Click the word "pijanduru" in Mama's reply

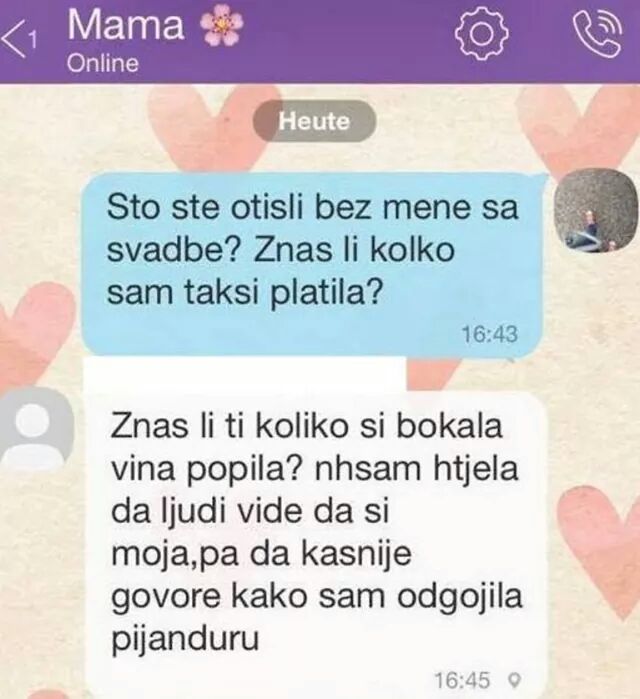(185, 641)
